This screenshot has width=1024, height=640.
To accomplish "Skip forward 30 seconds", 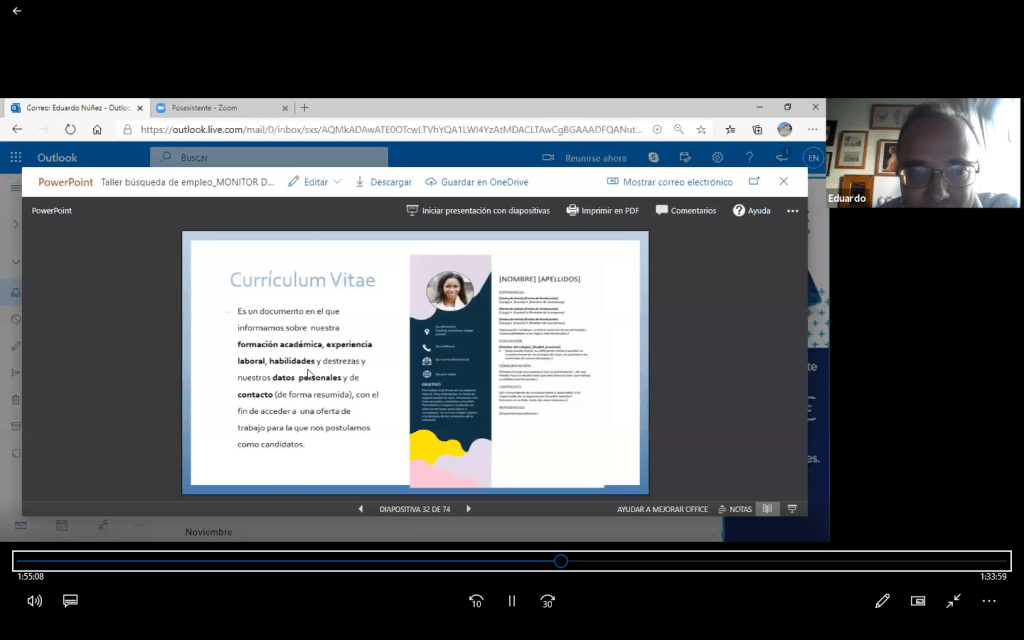I will coord(547,601).
